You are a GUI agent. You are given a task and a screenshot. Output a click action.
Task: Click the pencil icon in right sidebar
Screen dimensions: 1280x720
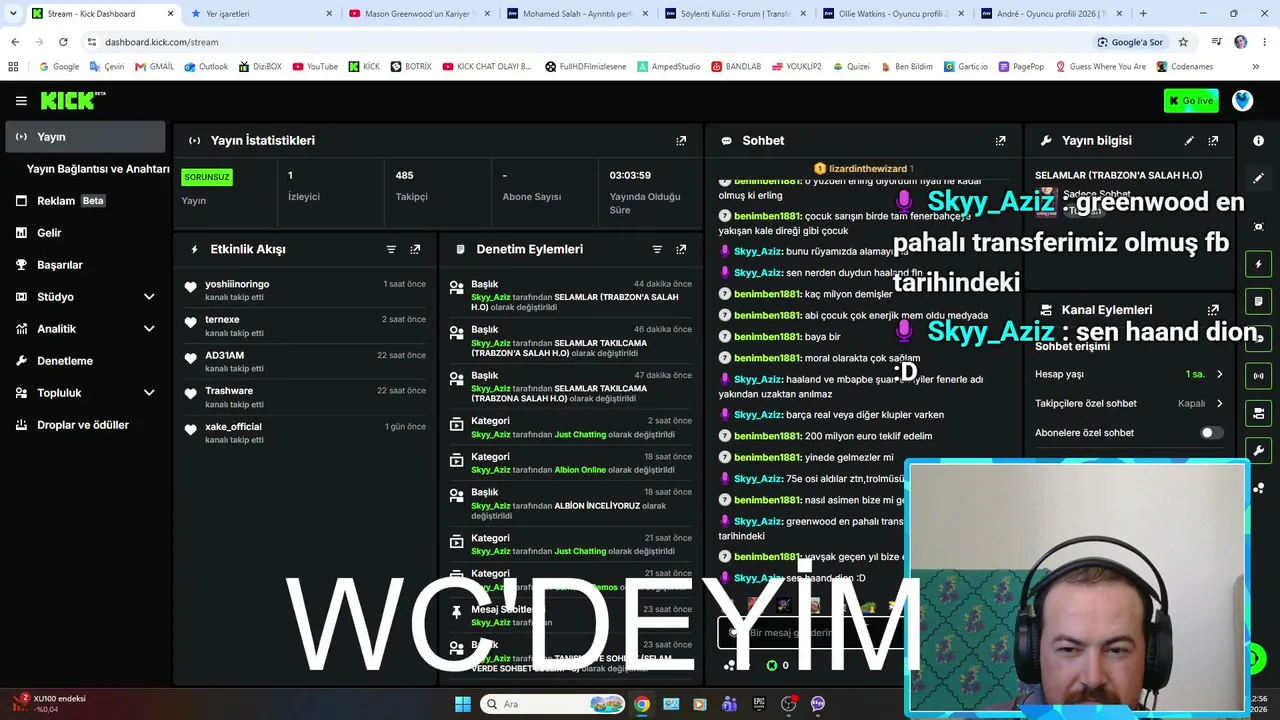[1258, 178]
